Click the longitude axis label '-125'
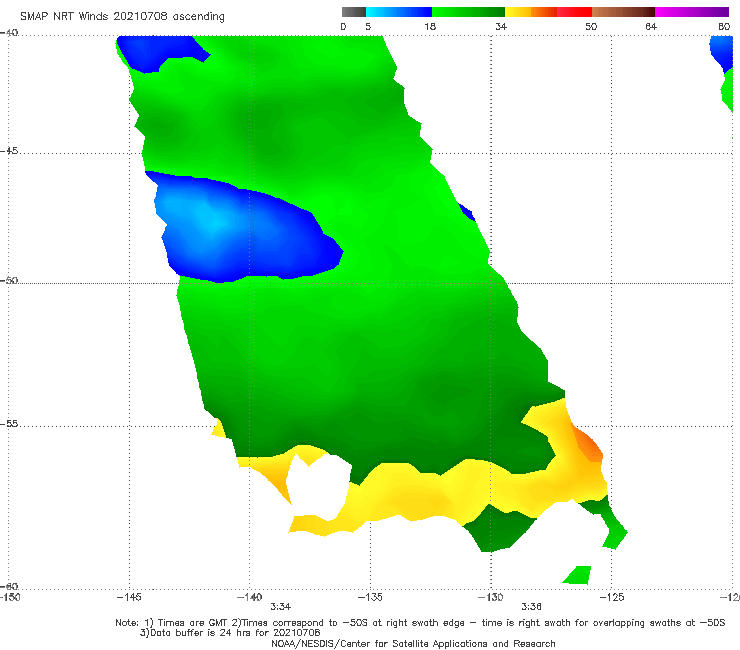 pos(612,597)
